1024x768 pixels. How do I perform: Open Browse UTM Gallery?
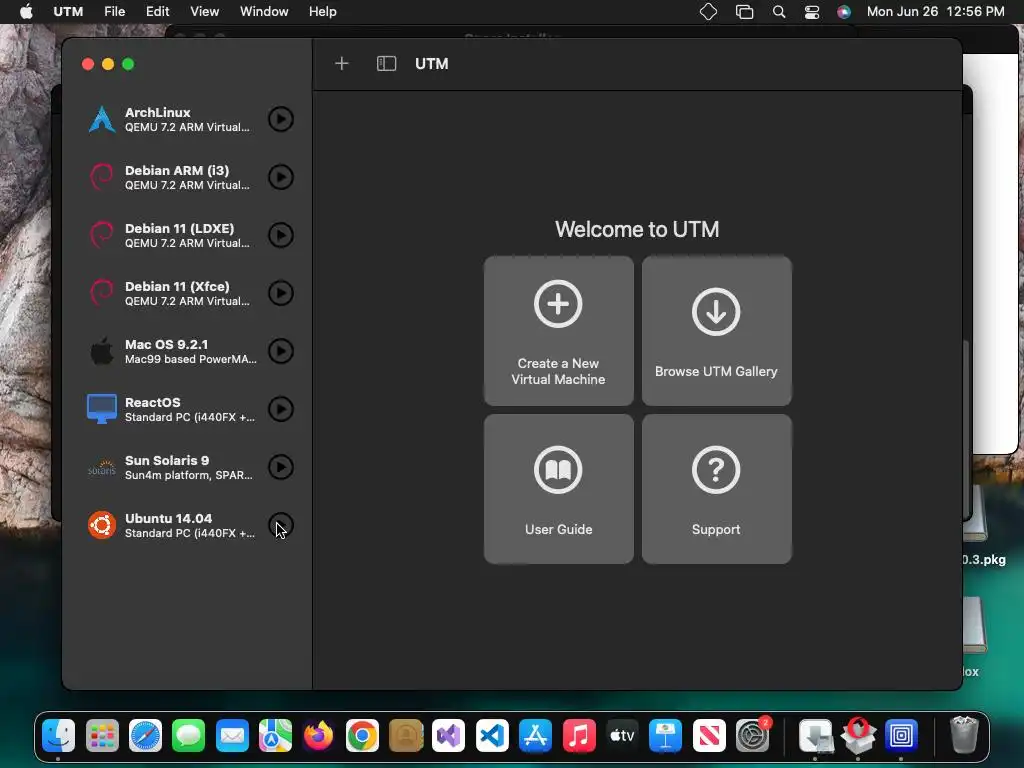[x=716, y=330]
